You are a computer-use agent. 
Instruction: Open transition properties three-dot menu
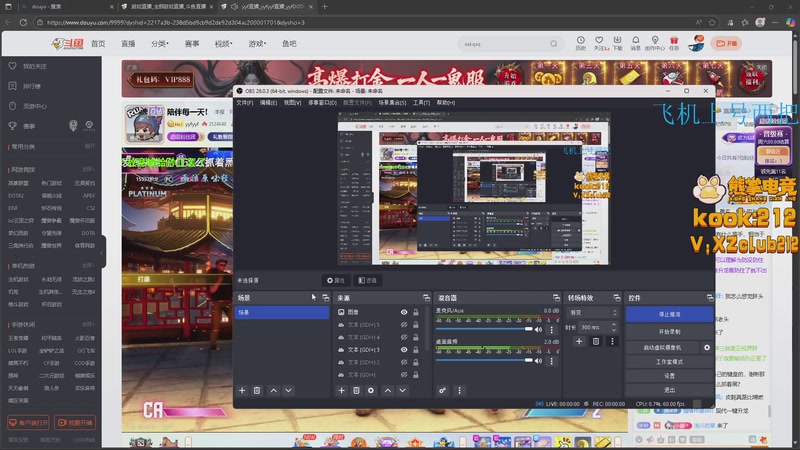point(612,341)
